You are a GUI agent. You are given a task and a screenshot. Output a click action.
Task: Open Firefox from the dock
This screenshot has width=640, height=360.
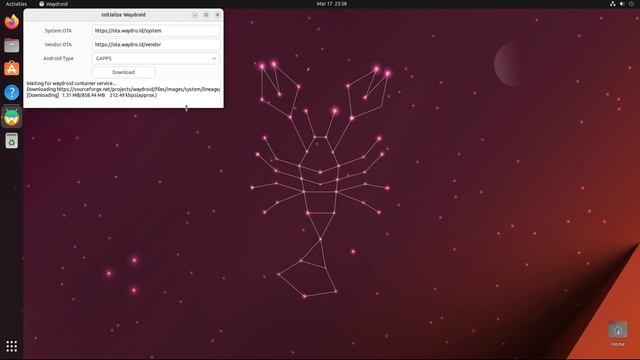click(x=11, y=22)
